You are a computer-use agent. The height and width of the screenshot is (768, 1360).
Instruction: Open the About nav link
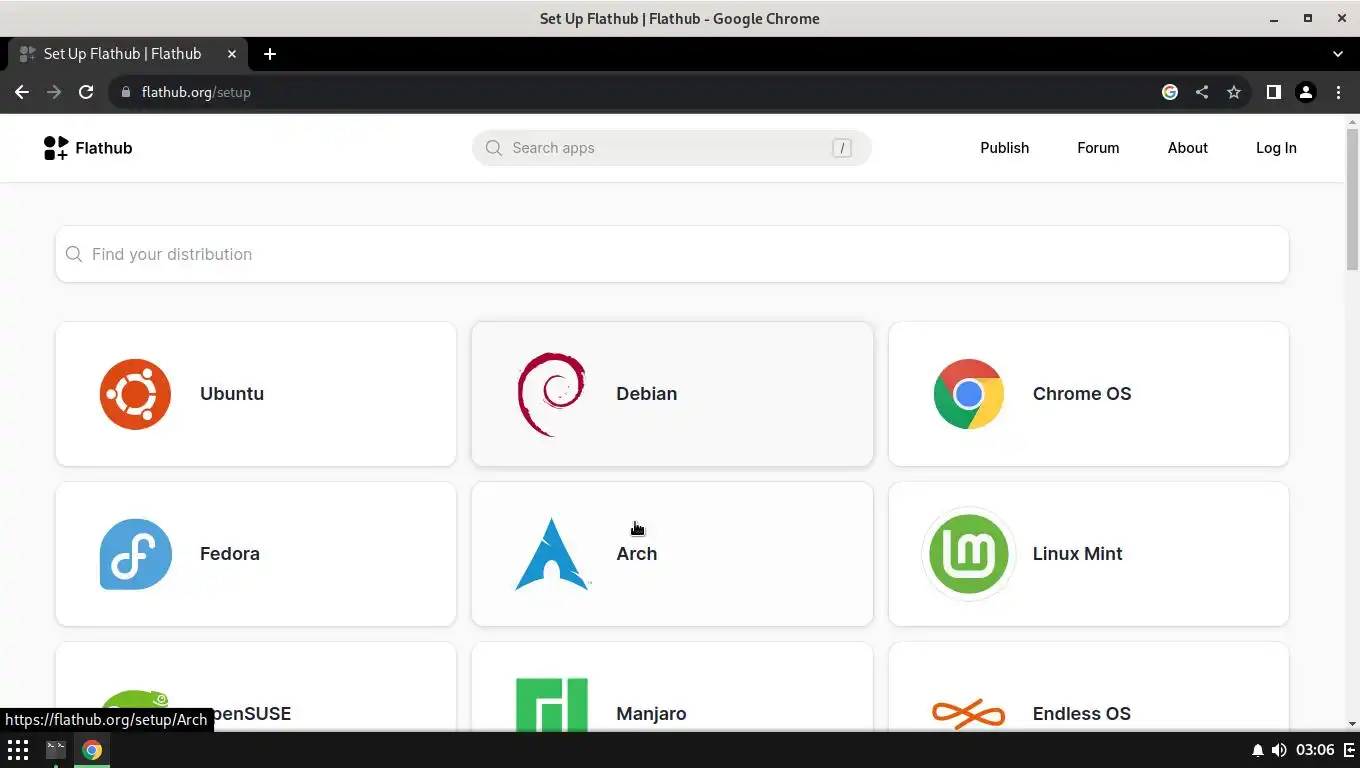coord(1188,148)
